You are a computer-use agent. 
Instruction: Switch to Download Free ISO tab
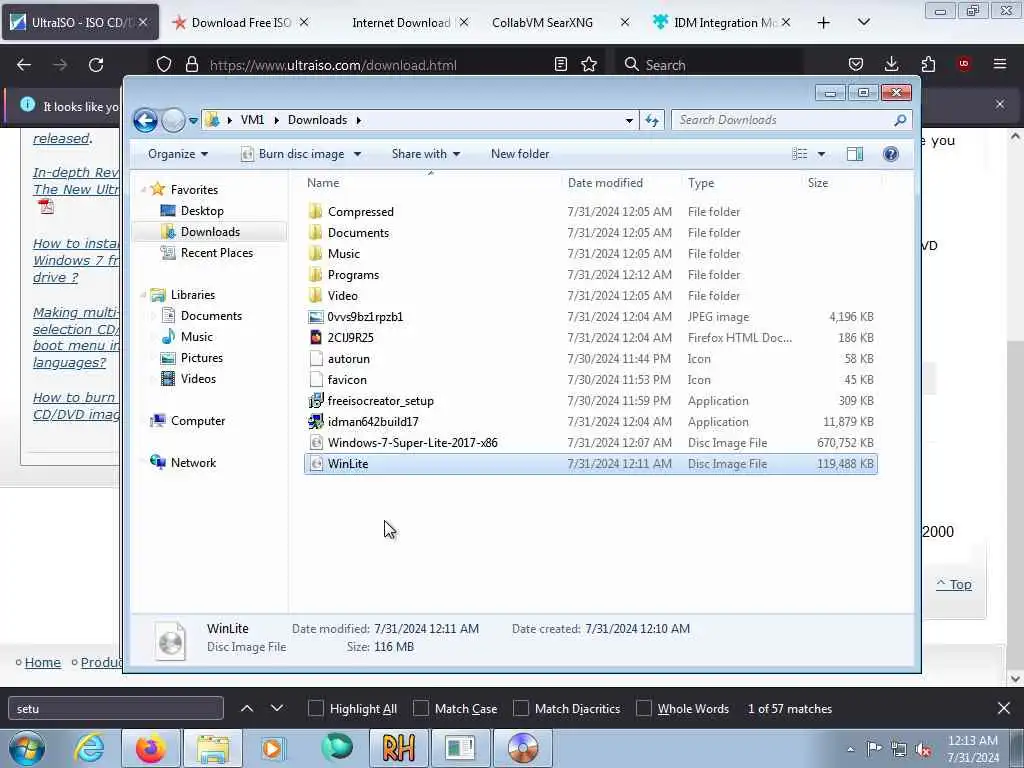(x=240, y=22)
